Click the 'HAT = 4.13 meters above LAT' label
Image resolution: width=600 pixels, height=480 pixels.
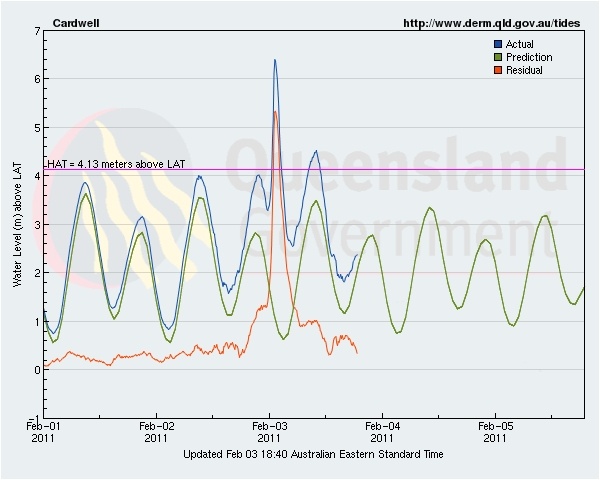(116, 164)
